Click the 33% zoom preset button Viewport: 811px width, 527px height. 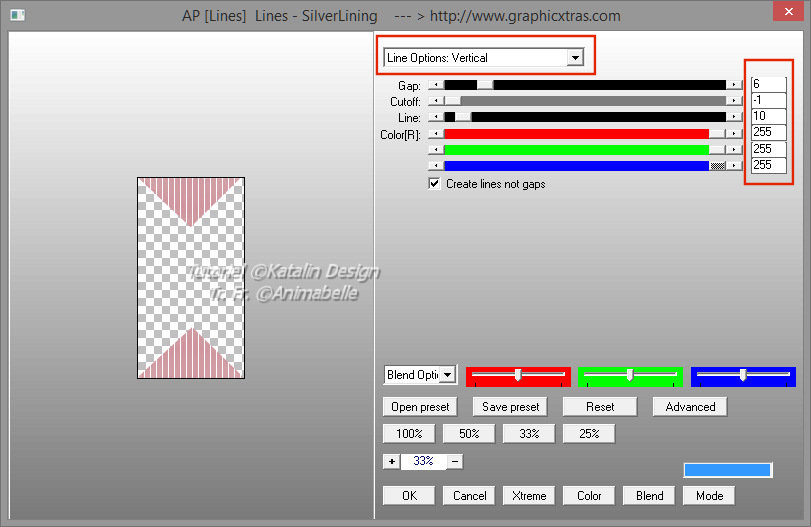coord(529,433)
